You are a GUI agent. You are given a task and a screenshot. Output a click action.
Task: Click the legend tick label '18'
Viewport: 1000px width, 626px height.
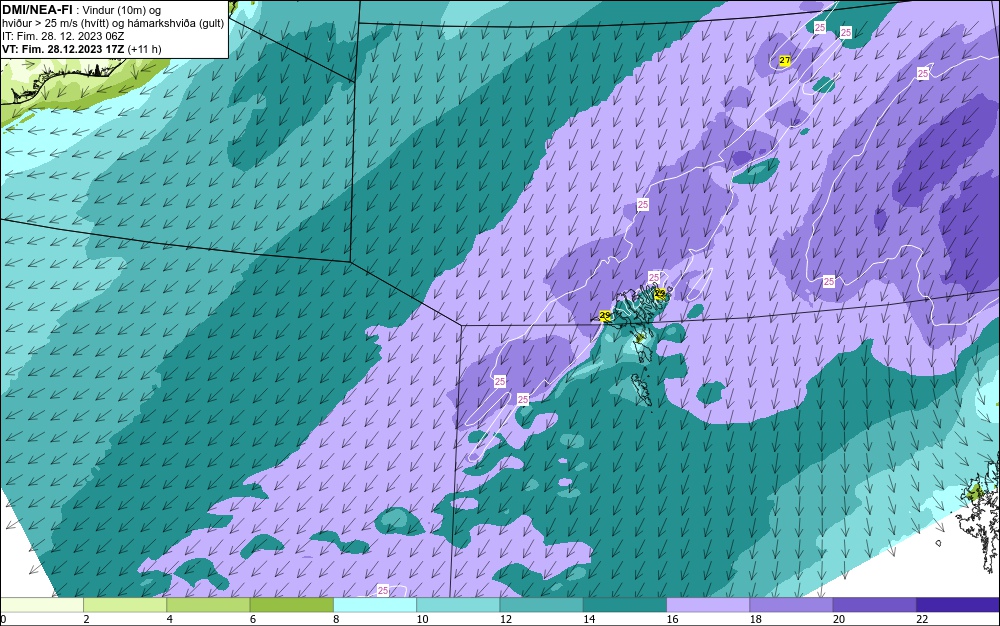point(755,619)
